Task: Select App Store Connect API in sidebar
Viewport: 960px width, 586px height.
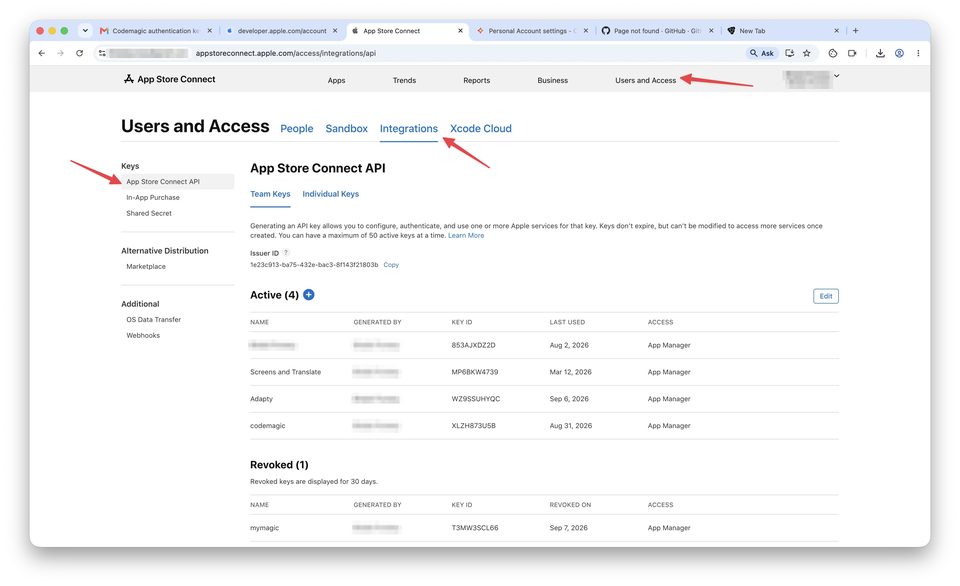Action: [178, 181]
